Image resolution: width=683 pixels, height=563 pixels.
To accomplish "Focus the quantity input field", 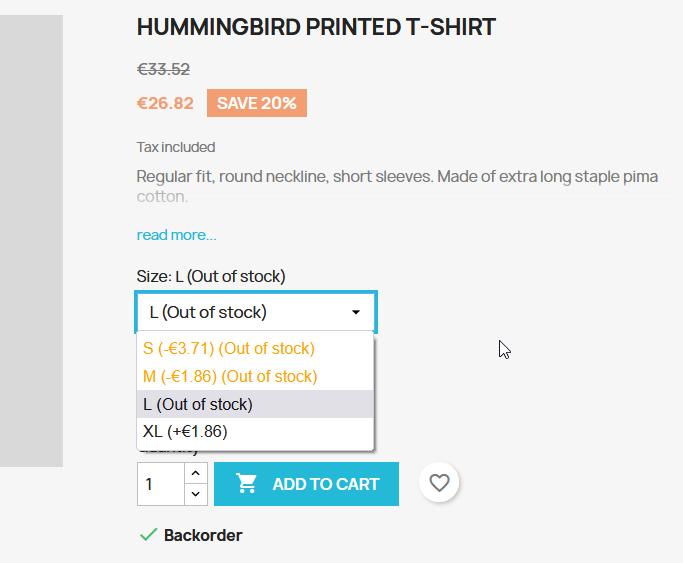I will [160, 484].
